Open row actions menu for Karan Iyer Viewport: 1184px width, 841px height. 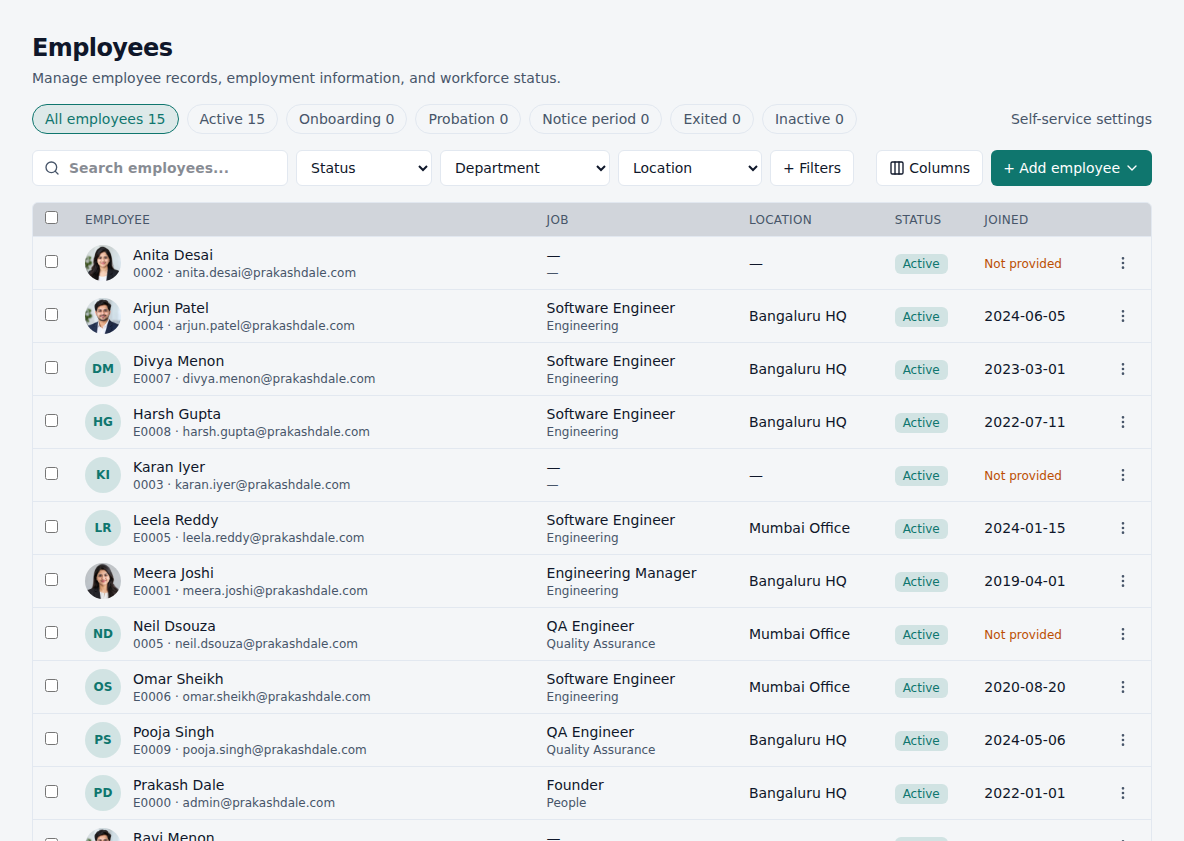(x=1123, y=475)
